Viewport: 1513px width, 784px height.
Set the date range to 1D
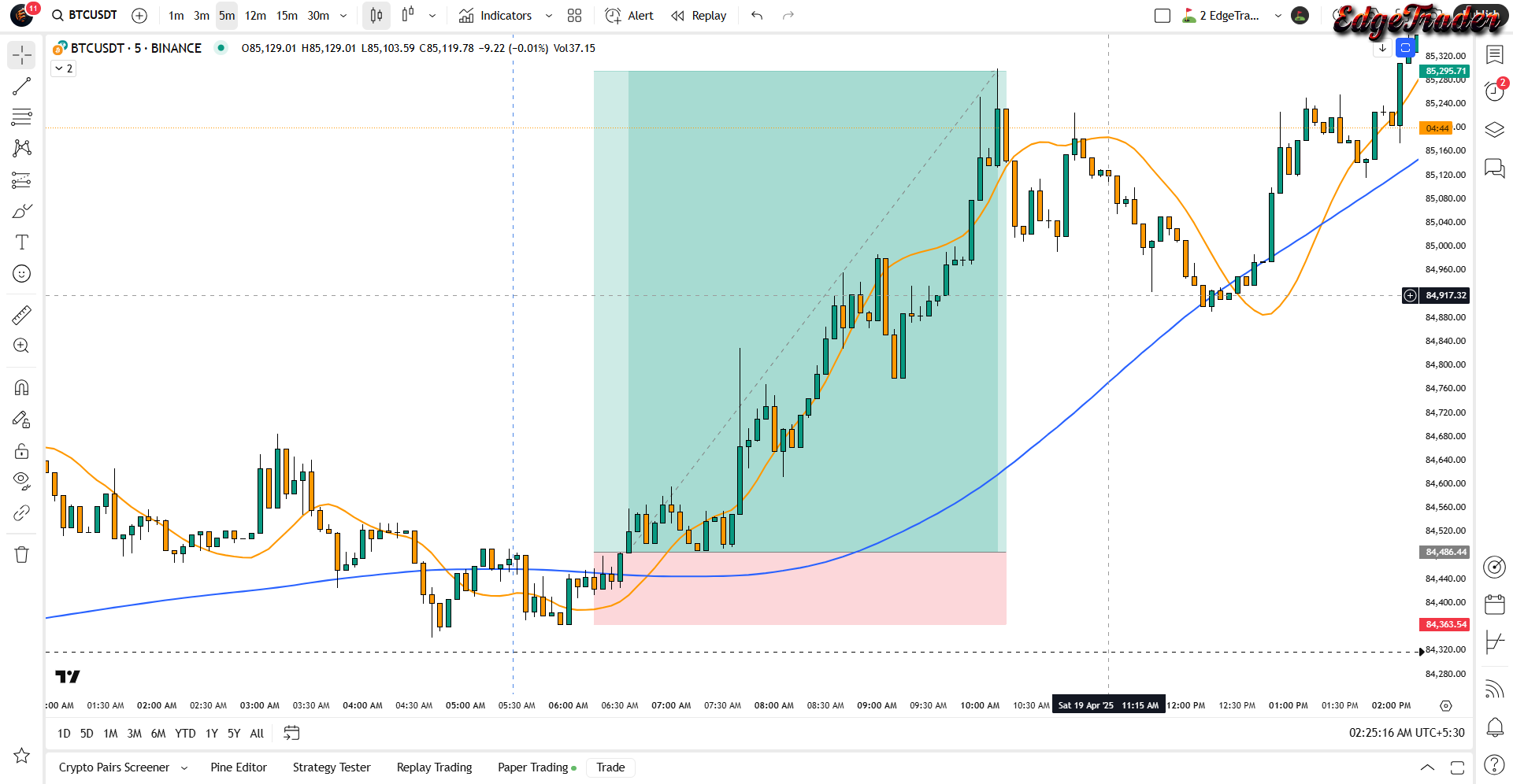click(x=64, y=733)
